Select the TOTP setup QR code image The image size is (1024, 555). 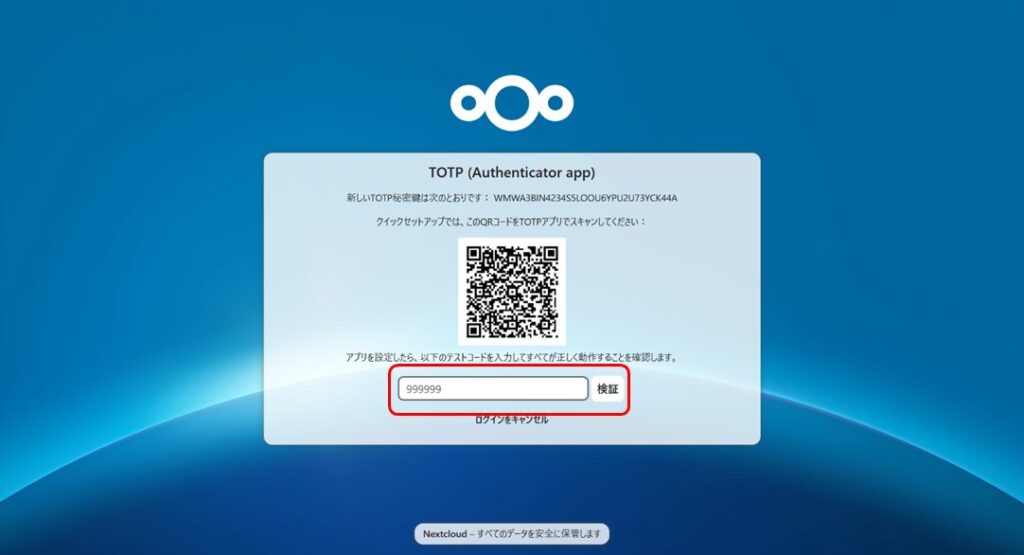pyautogui.click(x=512, y=292)
